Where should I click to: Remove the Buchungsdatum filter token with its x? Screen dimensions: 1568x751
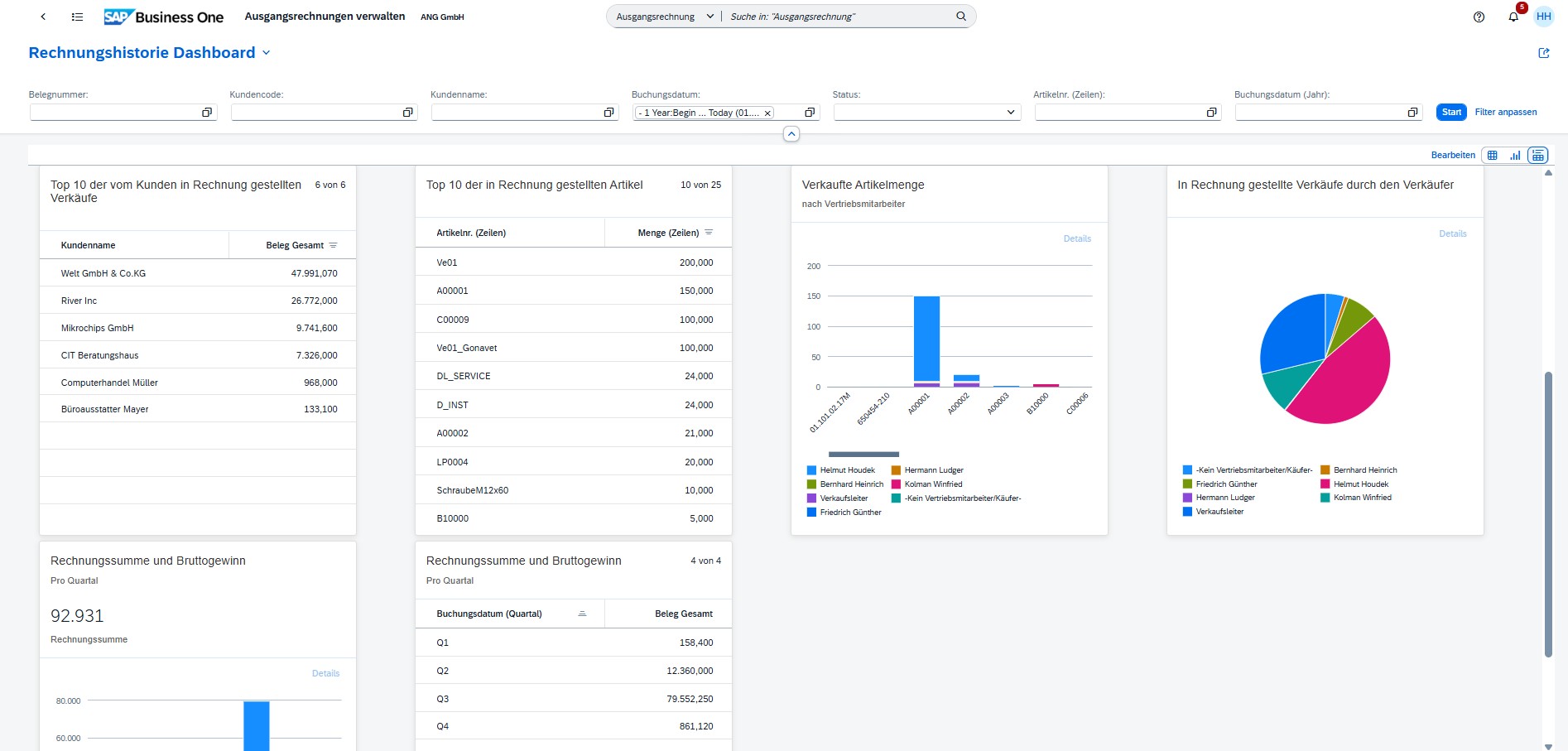click(768, 112)
